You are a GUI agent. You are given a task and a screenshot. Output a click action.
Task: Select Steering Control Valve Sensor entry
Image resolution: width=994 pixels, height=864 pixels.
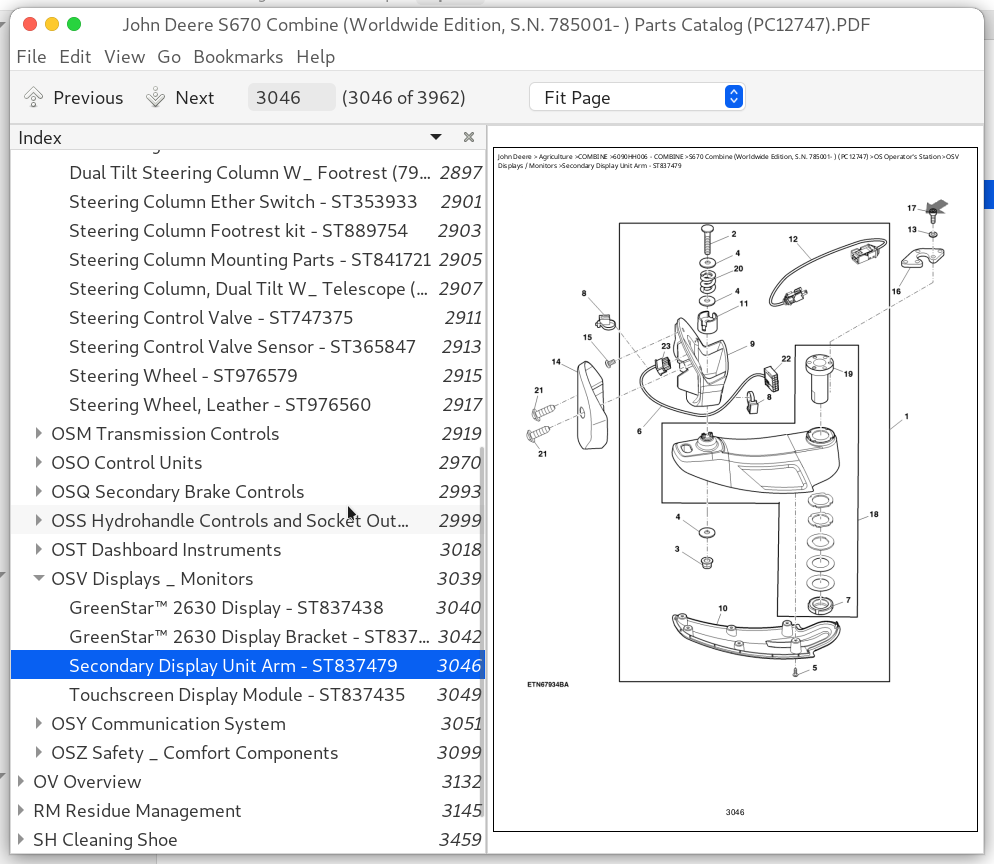coord(242,347)
